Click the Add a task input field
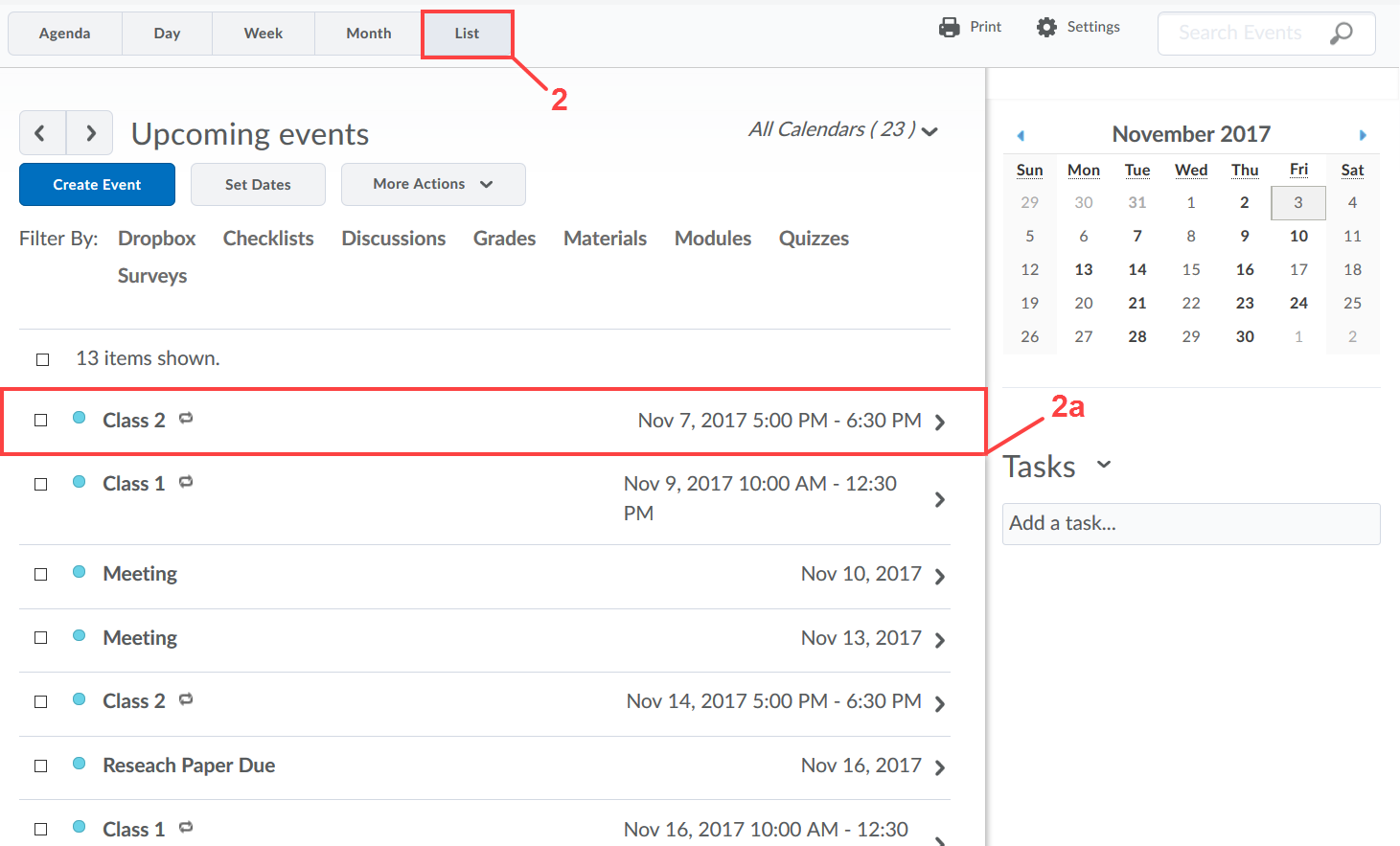 (x=1190, y=523)
